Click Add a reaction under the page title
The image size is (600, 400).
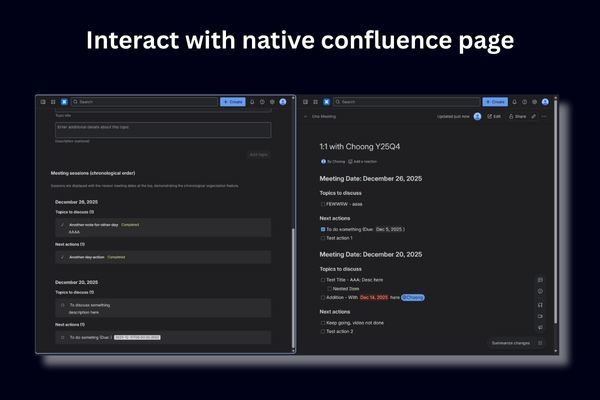(362, 162)
